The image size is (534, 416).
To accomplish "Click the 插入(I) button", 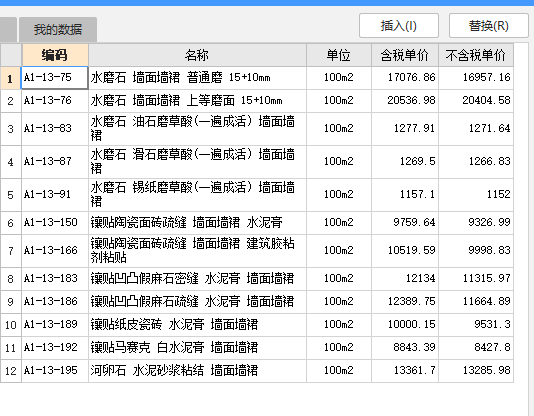I will click(x=398, y=26).
